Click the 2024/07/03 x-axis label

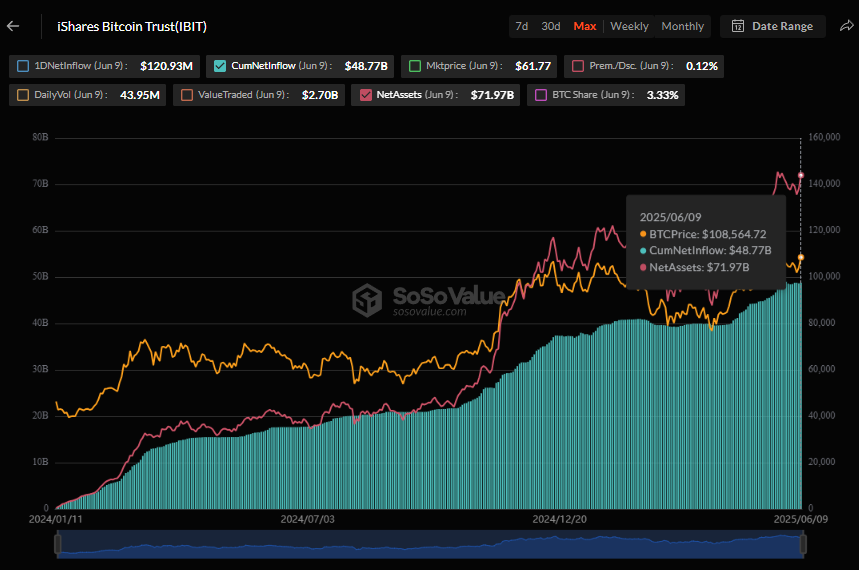307,519
